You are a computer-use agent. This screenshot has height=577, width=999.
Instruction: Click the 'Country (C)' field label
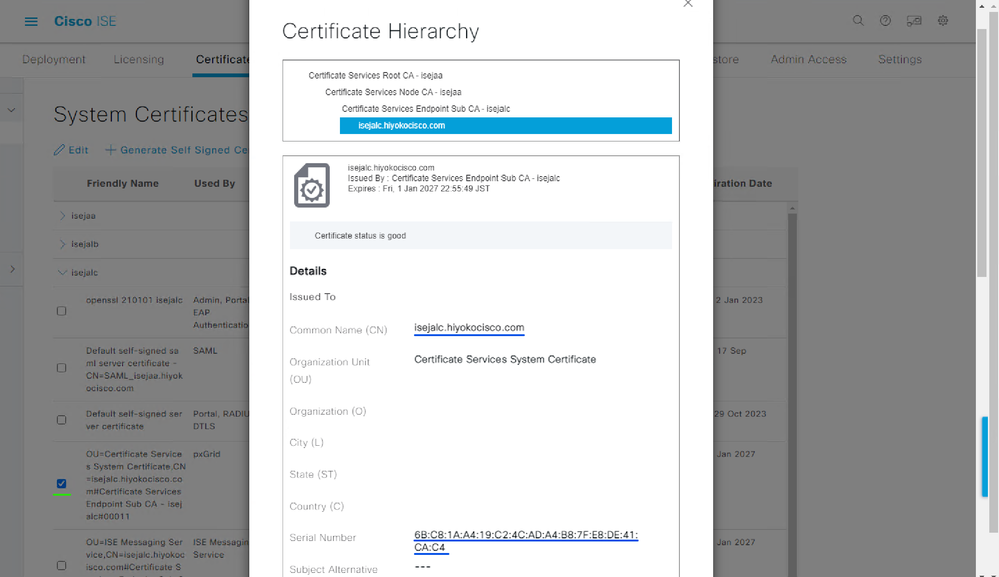tap(317, 506)
